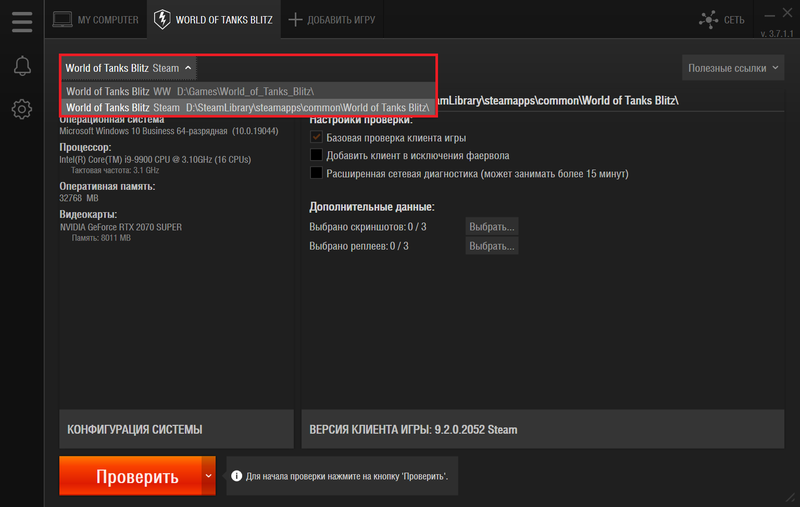Open arrow dropdown next to Проверить
Screen dimensions: 800x507
click(209, 476)
